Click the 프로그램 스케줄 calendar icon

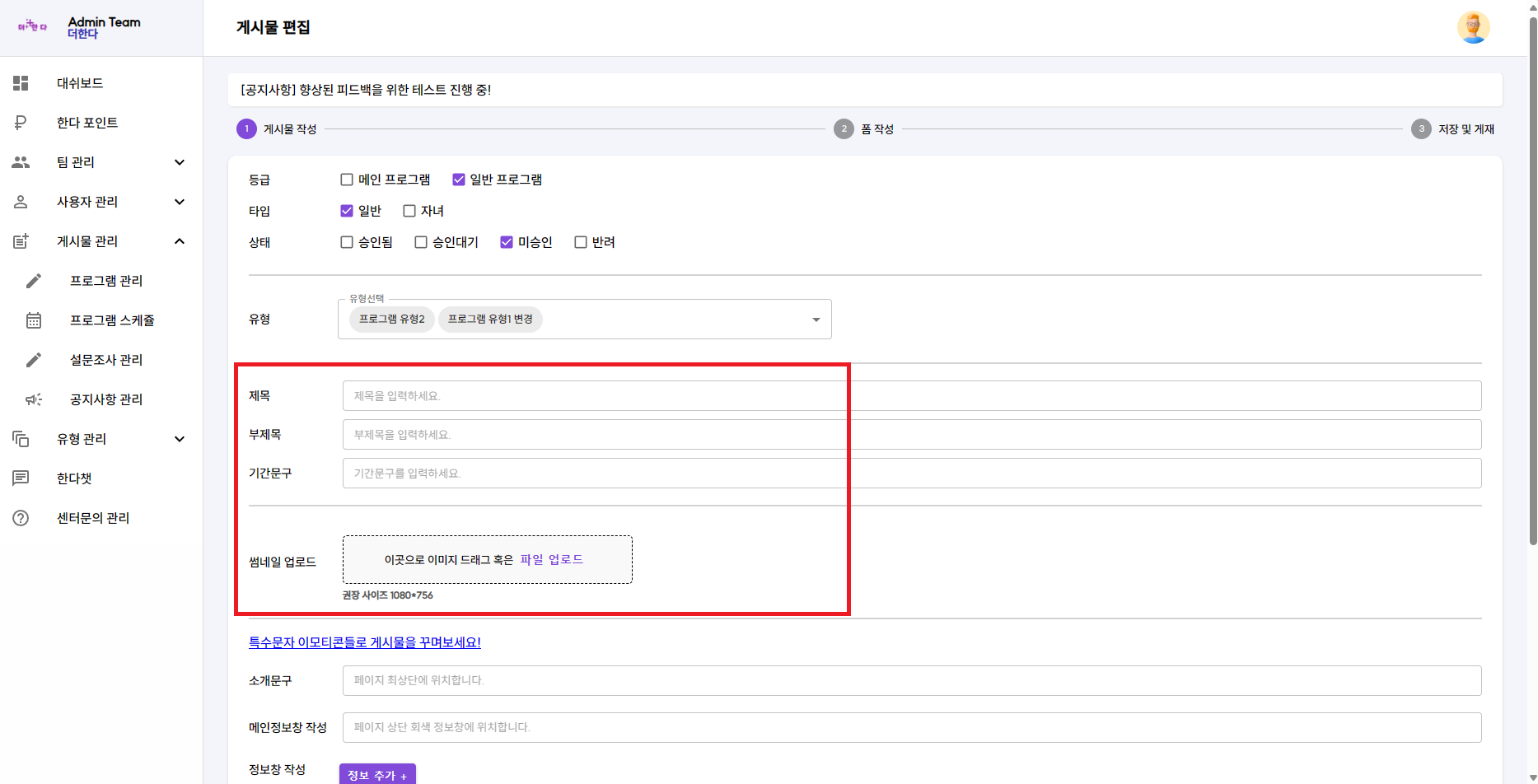pos(34,320)
